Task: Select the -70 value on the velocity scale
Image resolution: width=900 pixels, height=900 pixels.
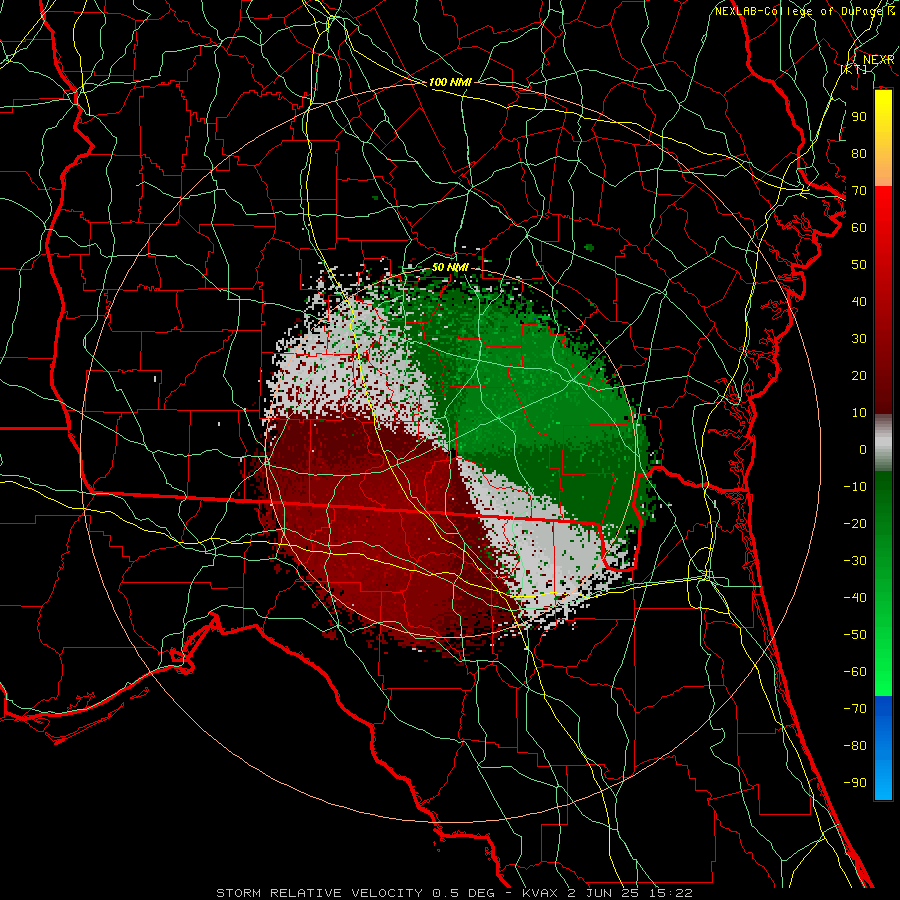Action: tap(855, 709)
